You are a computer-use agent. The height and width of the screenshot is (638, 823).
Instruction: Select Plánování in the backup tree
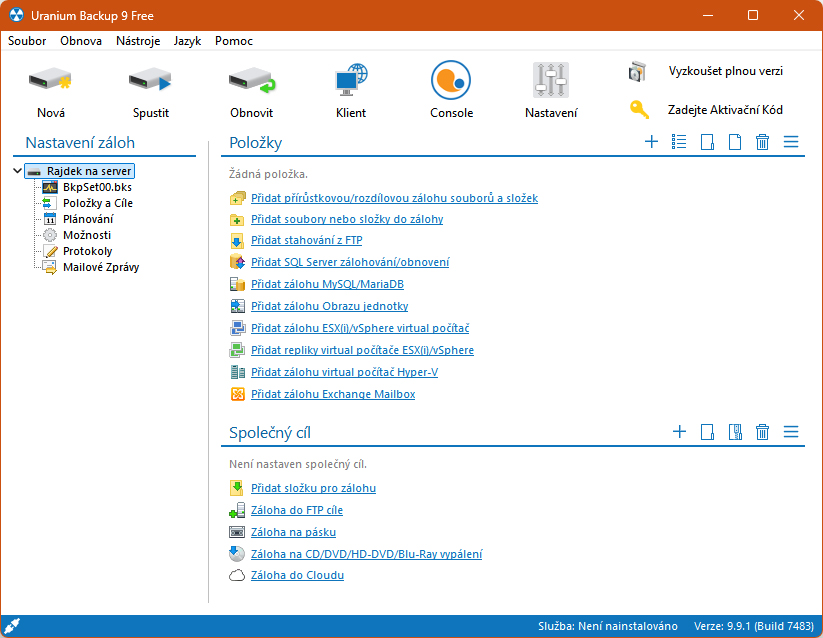[x=88, y=219]
